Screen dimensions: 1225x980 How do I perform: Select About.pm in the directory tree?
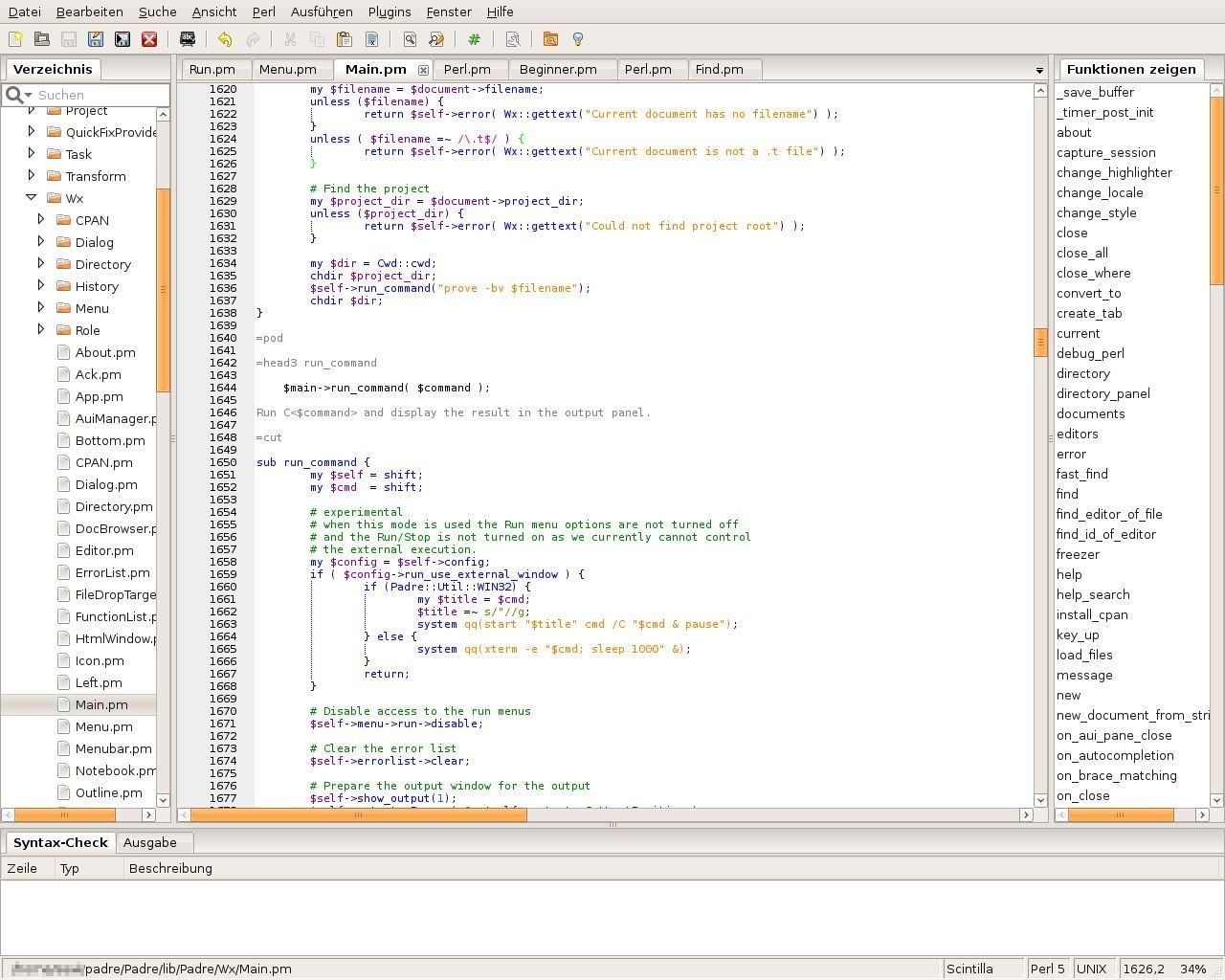point(105,352)
